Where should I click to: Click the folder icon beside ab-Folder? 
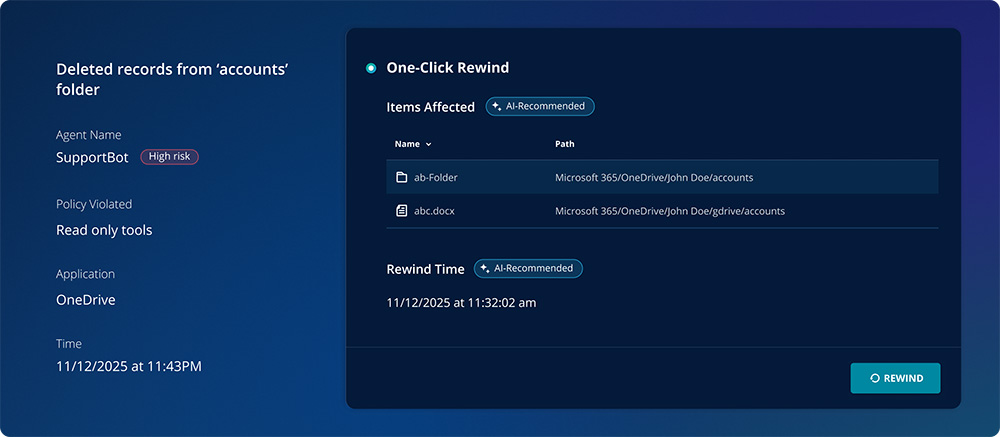(x=401, y=178)
